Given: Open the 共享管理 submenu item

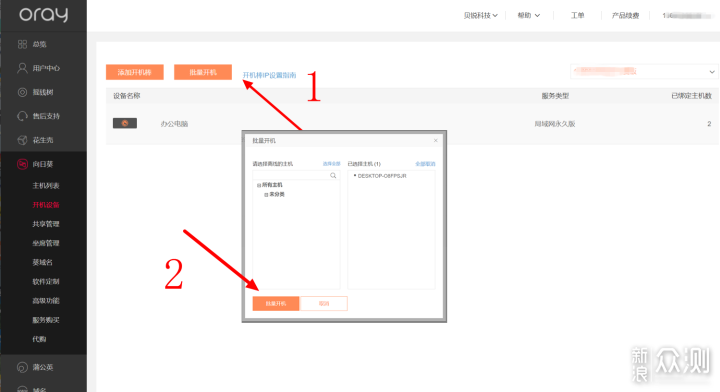Looking at the screenshot, I should point(46,224).
